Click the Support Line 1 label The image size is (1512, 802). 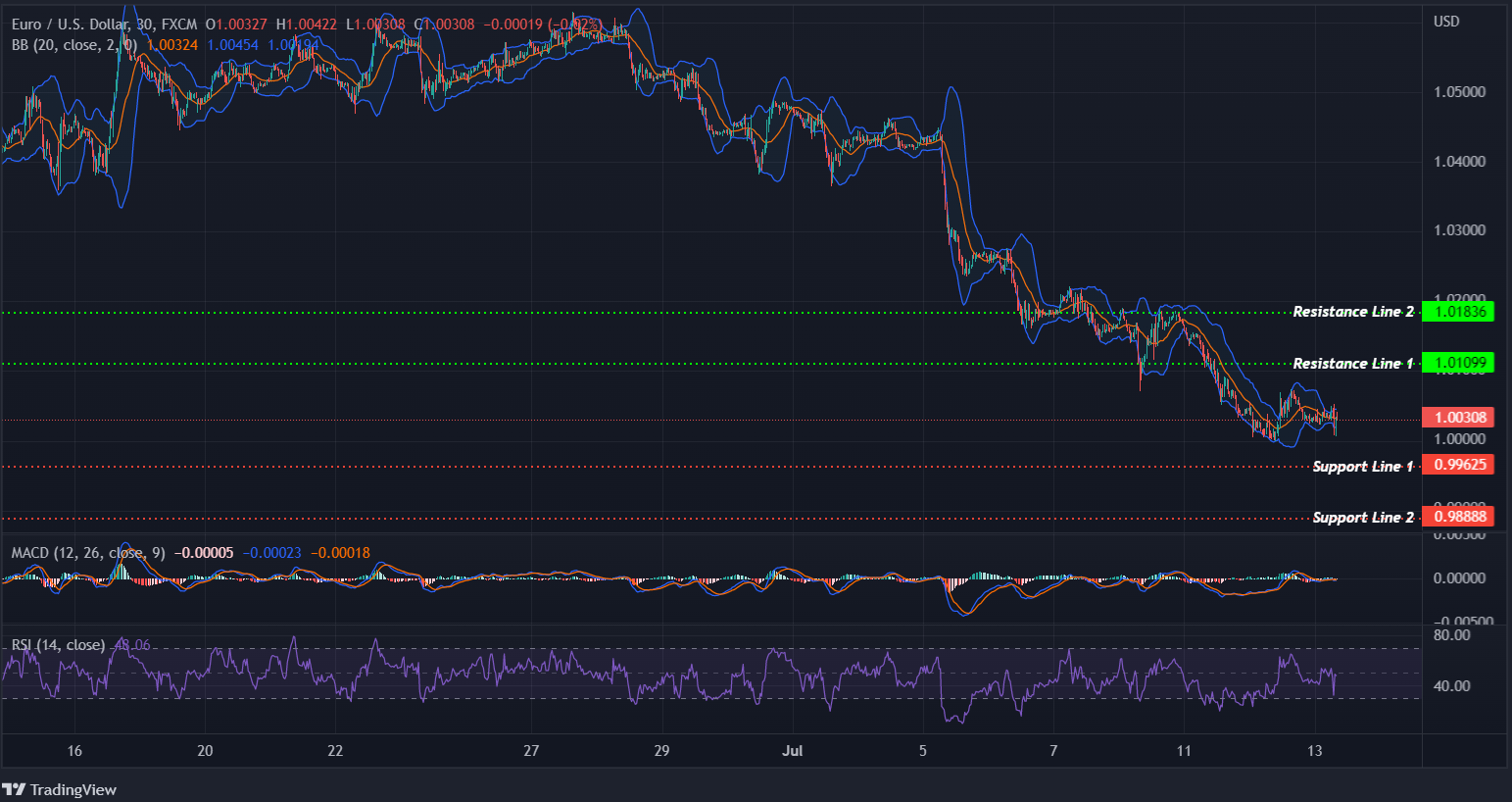pos(1361,466)
